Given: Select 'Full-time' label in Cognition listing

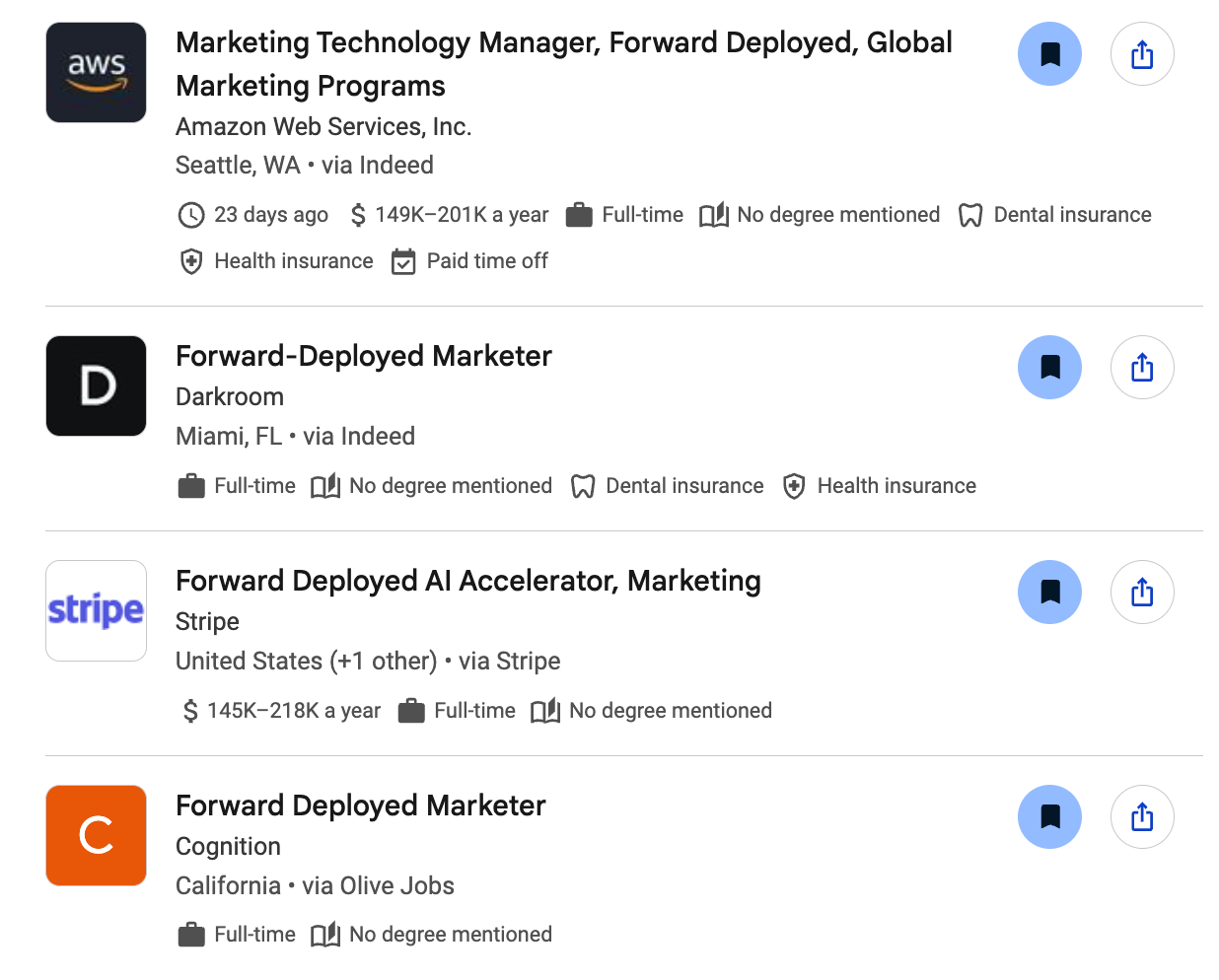Looking at the screenshot, I should tap(254, 935).
